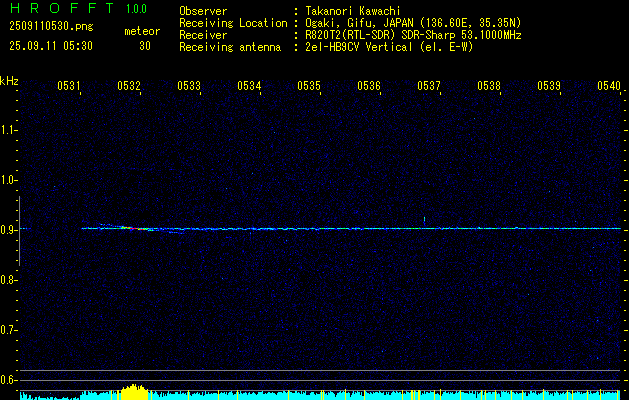Click the Observer field label
Screen dimensions: 629x400
click(203, 11)
